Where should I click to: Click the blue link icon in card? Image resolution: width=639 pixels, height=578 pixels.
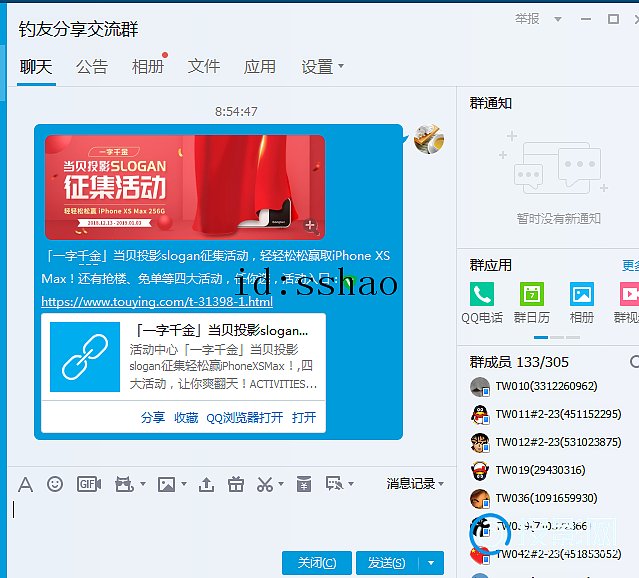(x=85, y=357)
